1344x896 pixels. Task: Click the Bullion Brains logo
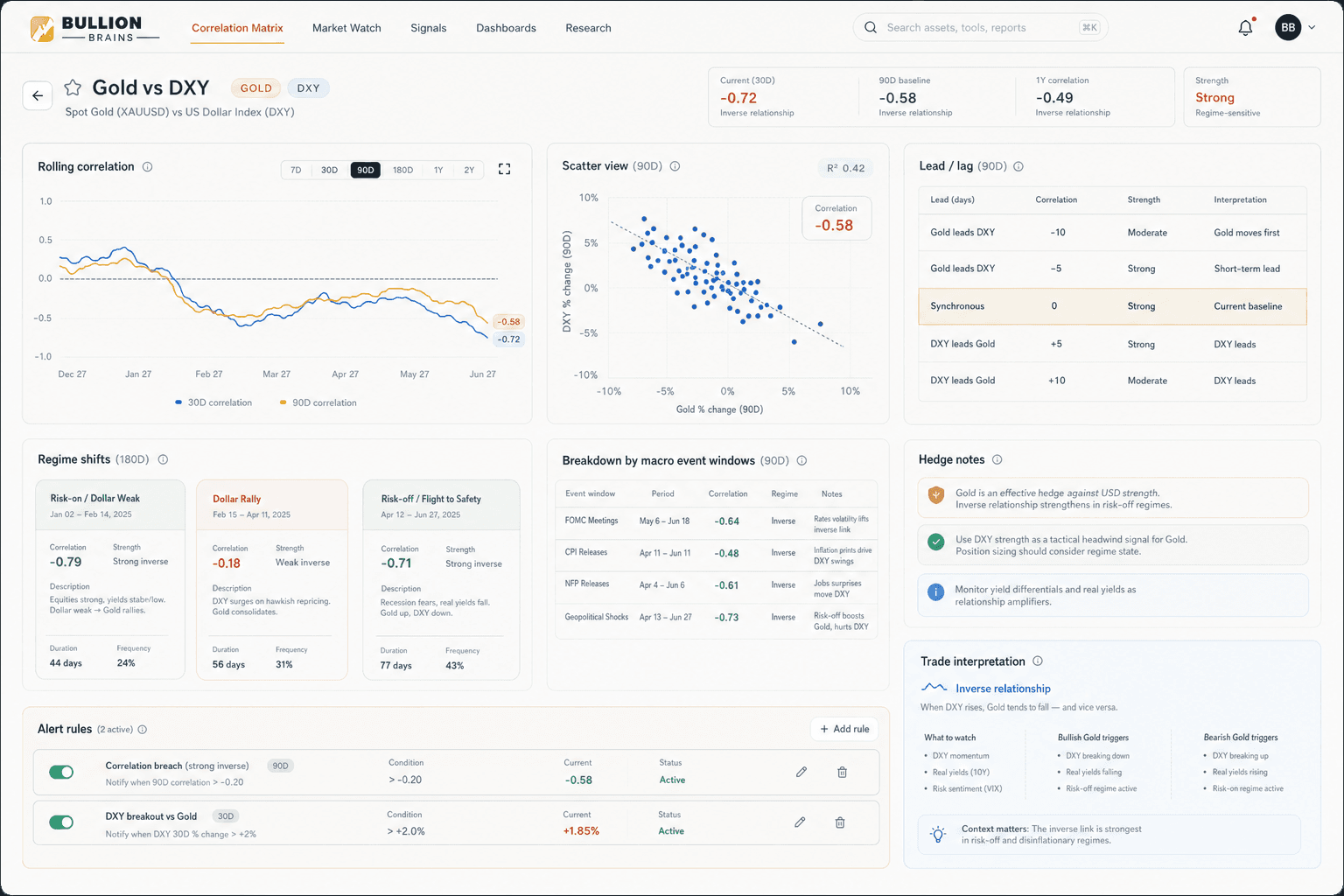[94, 28]
